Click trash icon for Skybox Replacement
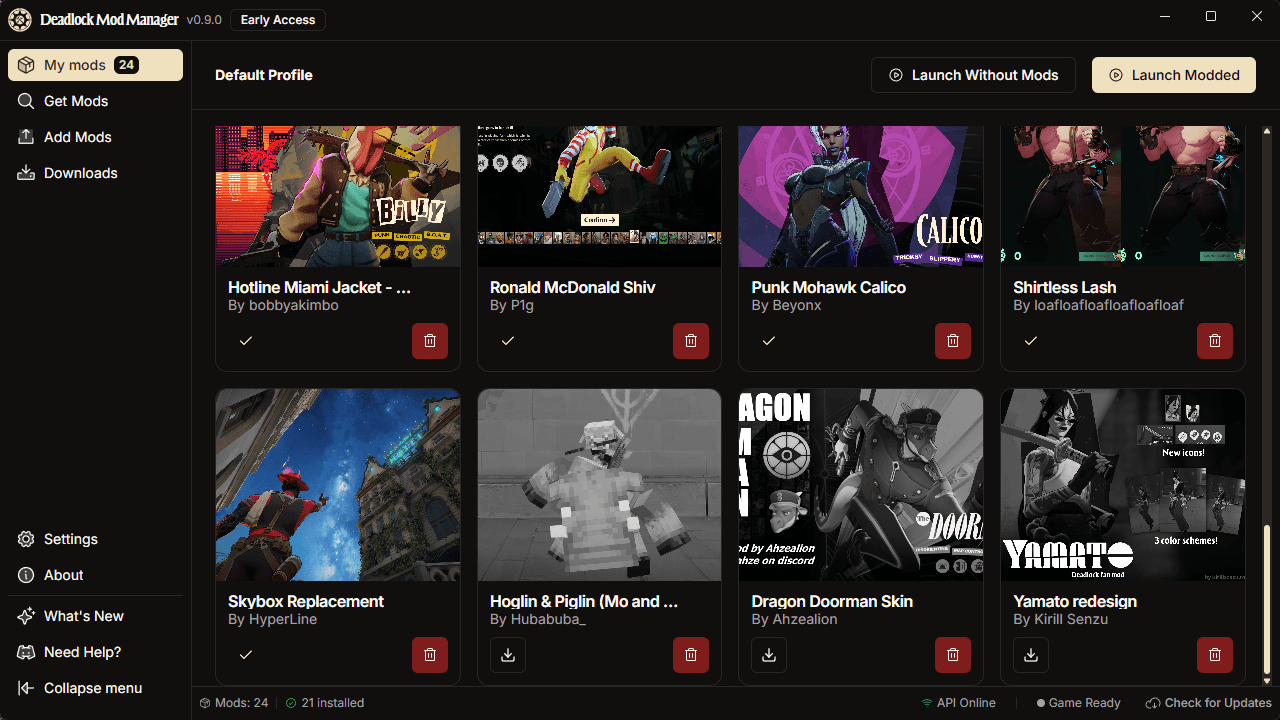 tap(430, 655)
